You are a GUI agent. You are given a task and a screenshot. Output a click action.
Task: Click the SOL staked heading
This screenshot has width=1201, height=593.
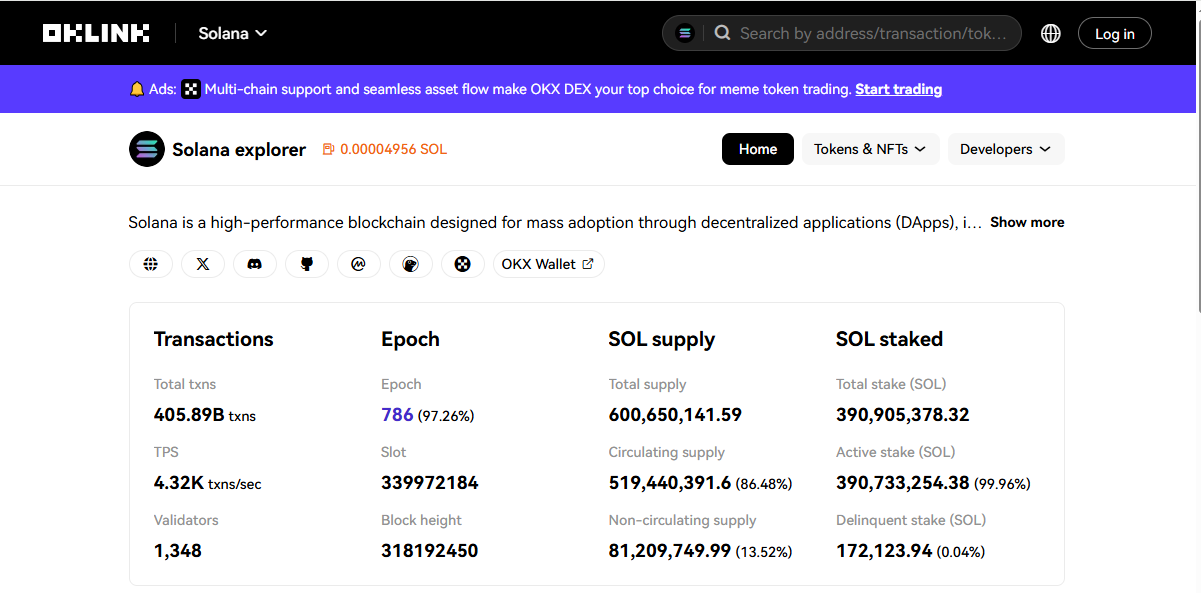click(x=890, y=339)
